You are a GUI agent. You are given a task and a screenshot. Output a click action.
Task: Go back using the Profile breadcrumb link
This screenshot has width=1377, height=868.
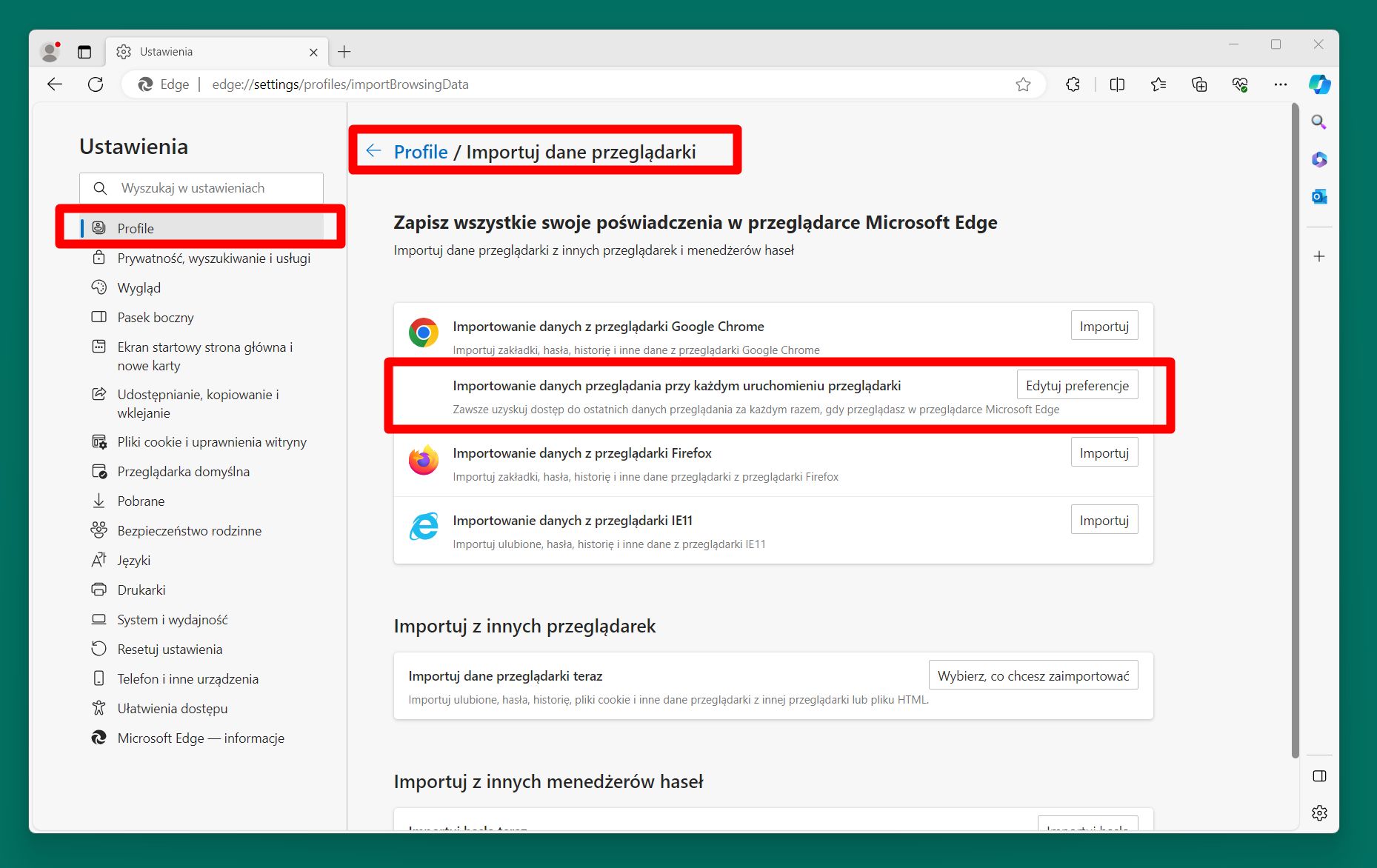pos(421,151)
